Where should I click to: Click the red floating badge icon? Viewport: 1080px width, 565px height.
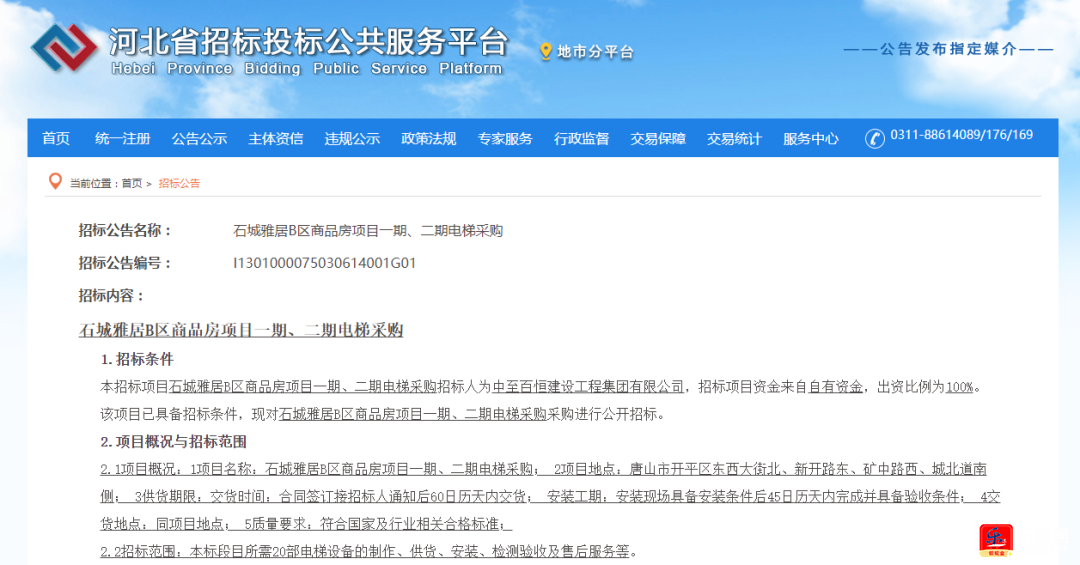(995, 540)
